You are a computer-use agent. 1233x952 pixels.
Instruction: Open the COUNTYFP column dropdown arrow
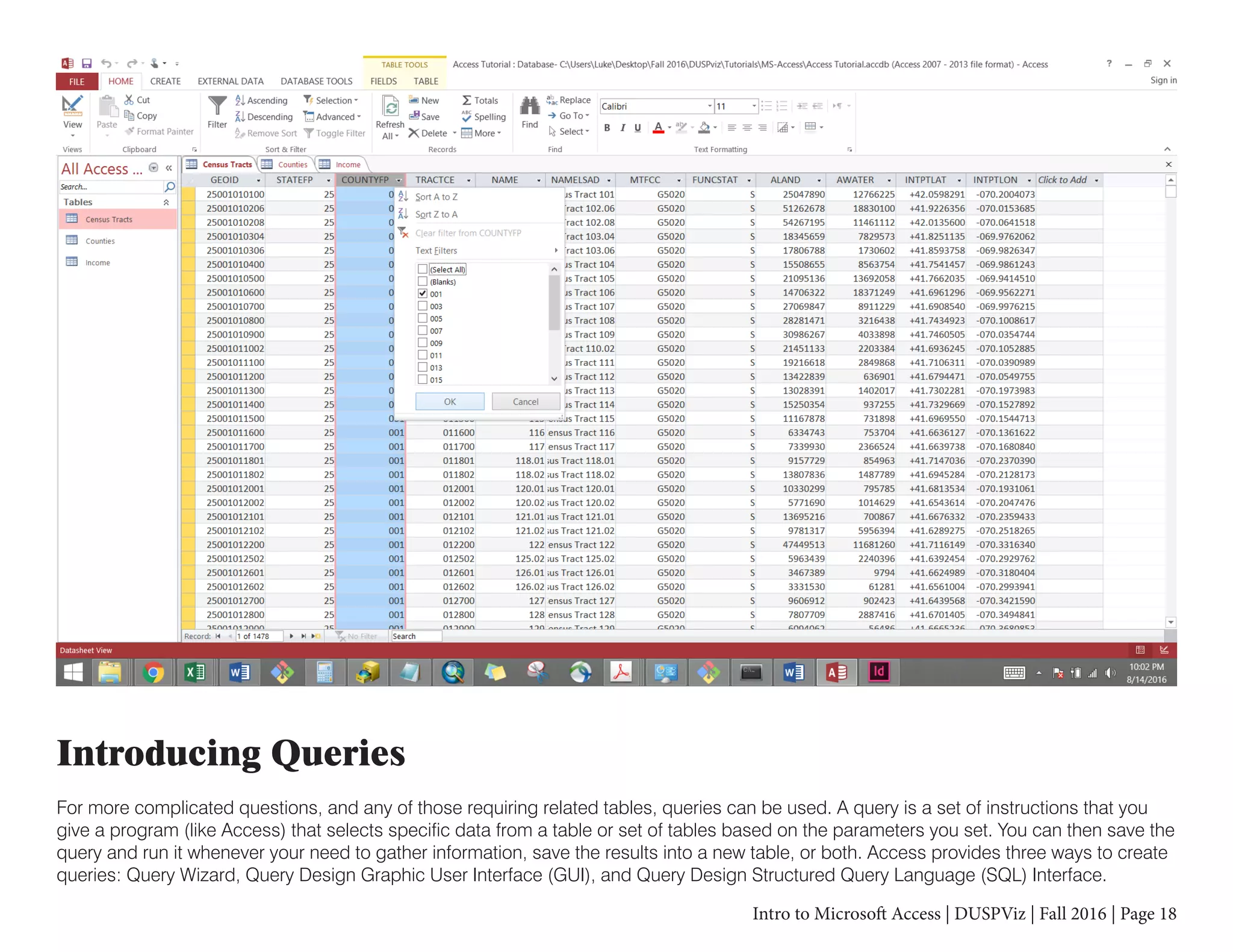point(399,181)
